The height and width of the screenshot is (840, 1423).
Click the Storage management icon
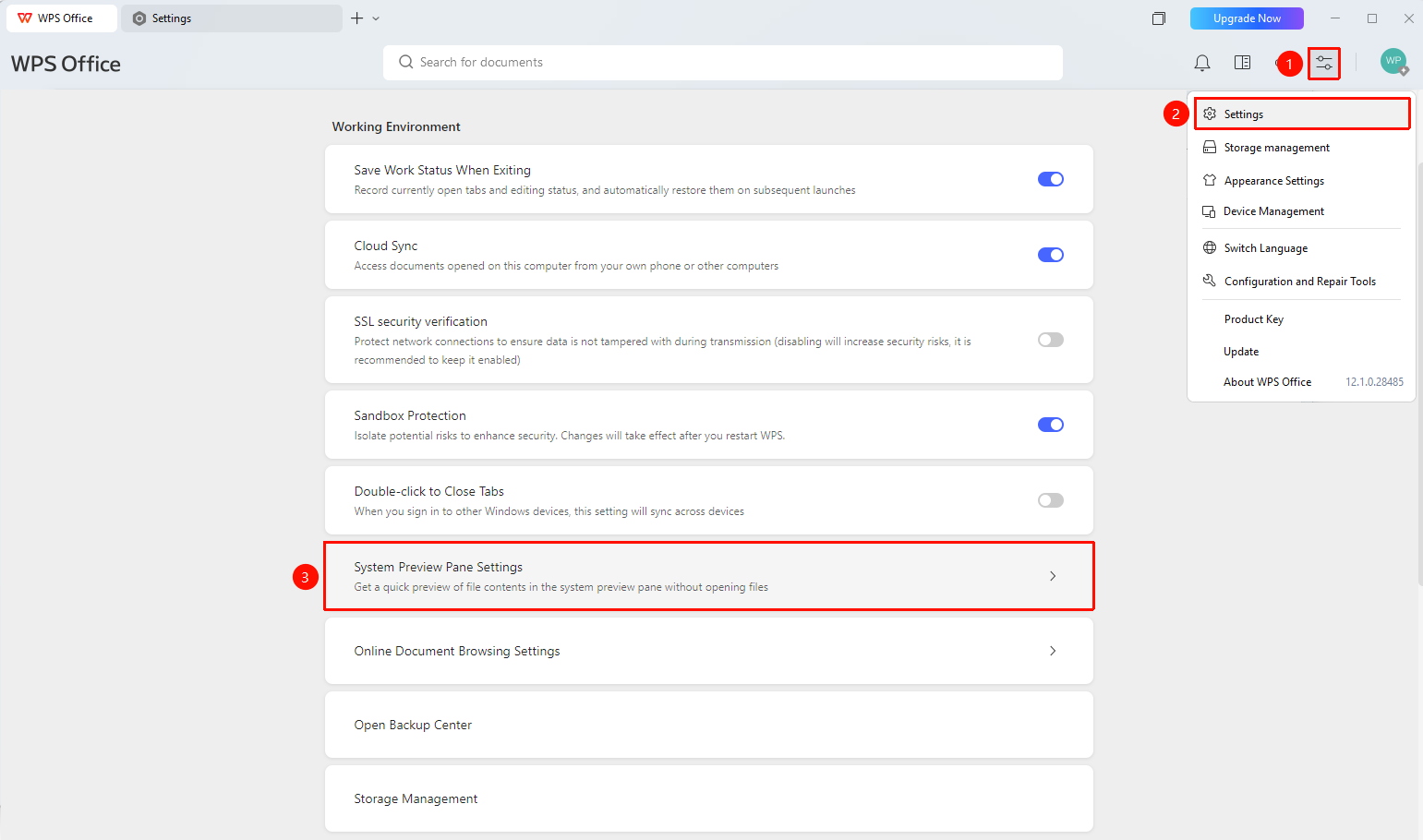coord(1210,148)
